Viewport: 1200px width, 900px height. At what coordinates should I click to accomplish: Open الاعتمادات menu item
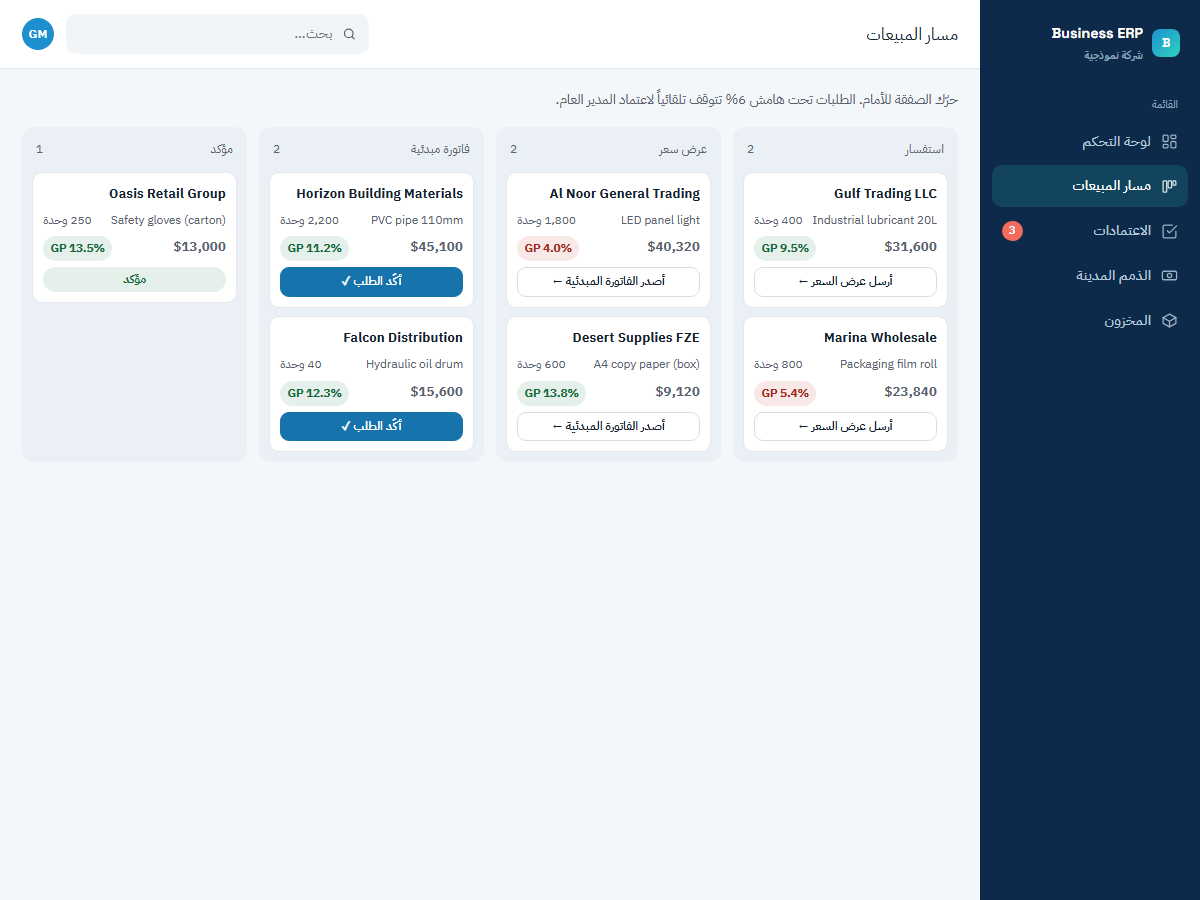[1090, 231]
